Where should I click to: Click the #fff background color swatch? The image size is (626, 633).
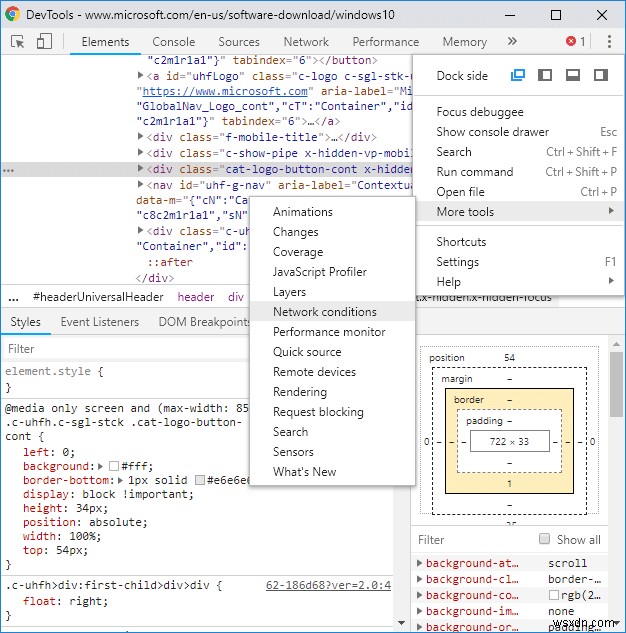114,467
